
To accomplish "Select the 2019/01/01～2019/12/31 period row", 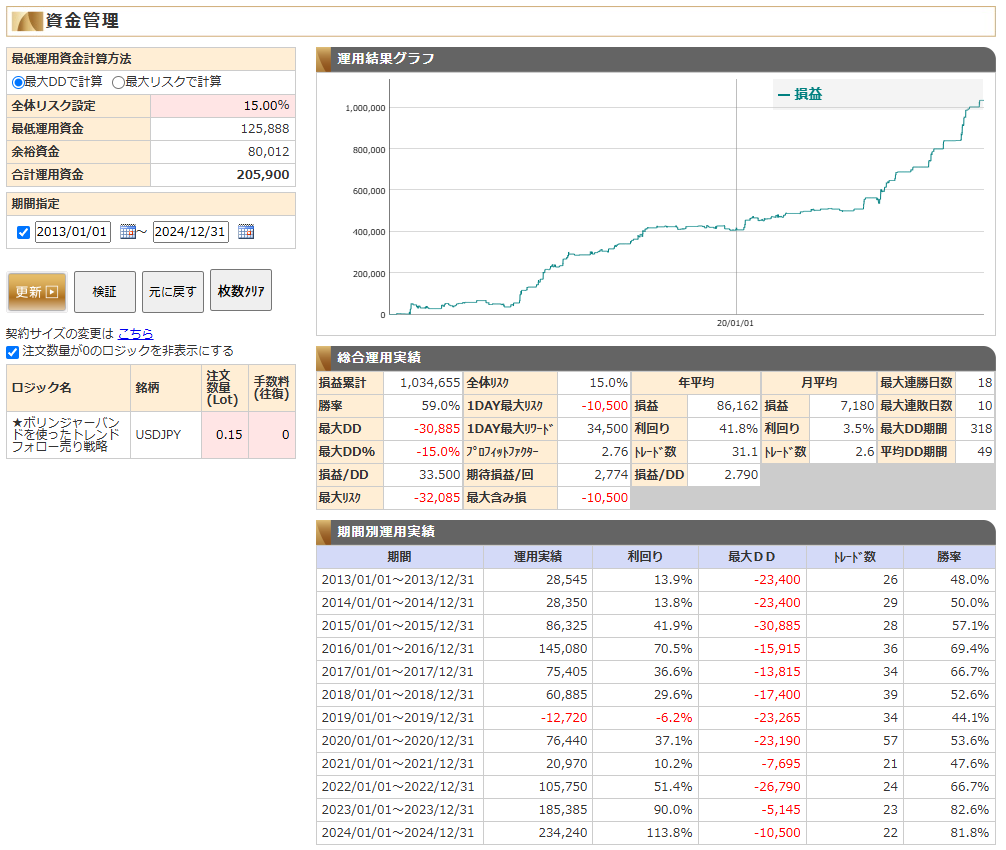I will tap(656, 717).
